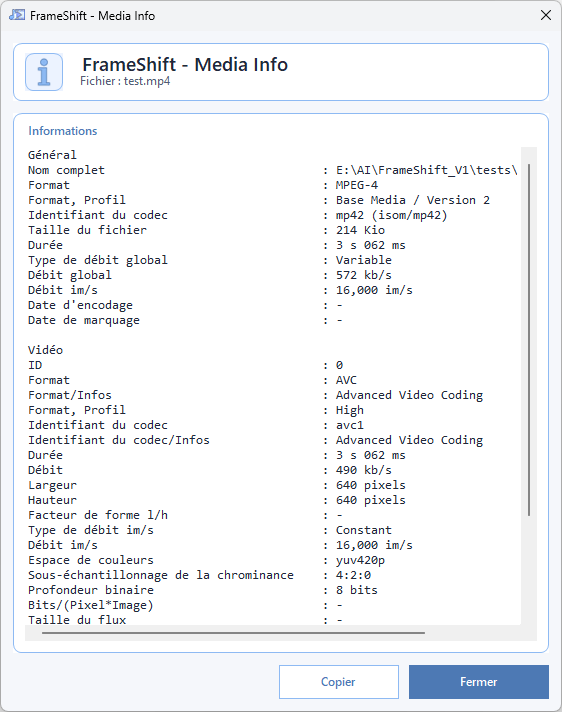This screenshot has width=562, height=712.
Task: Click the vertical scrollbar thumb
Action: point(529,340)
